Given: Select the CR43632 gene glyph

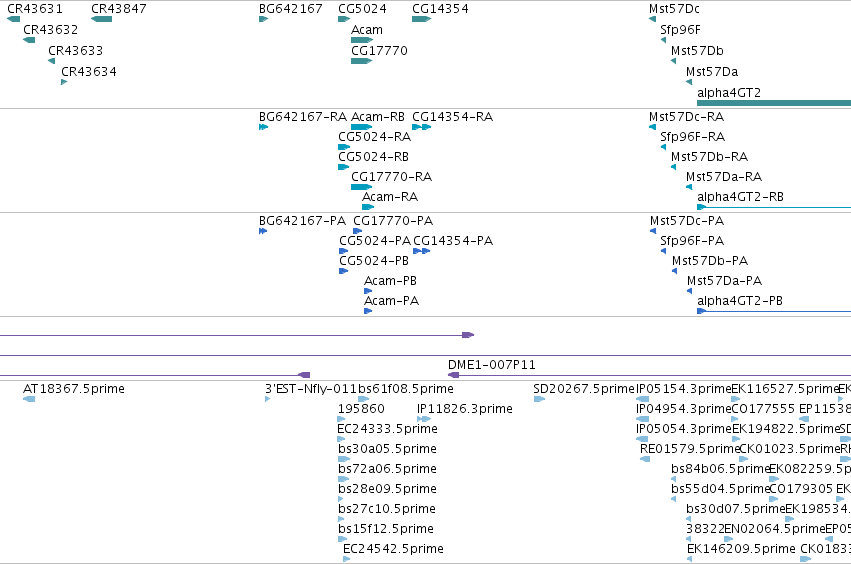Looking at the screenshot, I should 29,40.
